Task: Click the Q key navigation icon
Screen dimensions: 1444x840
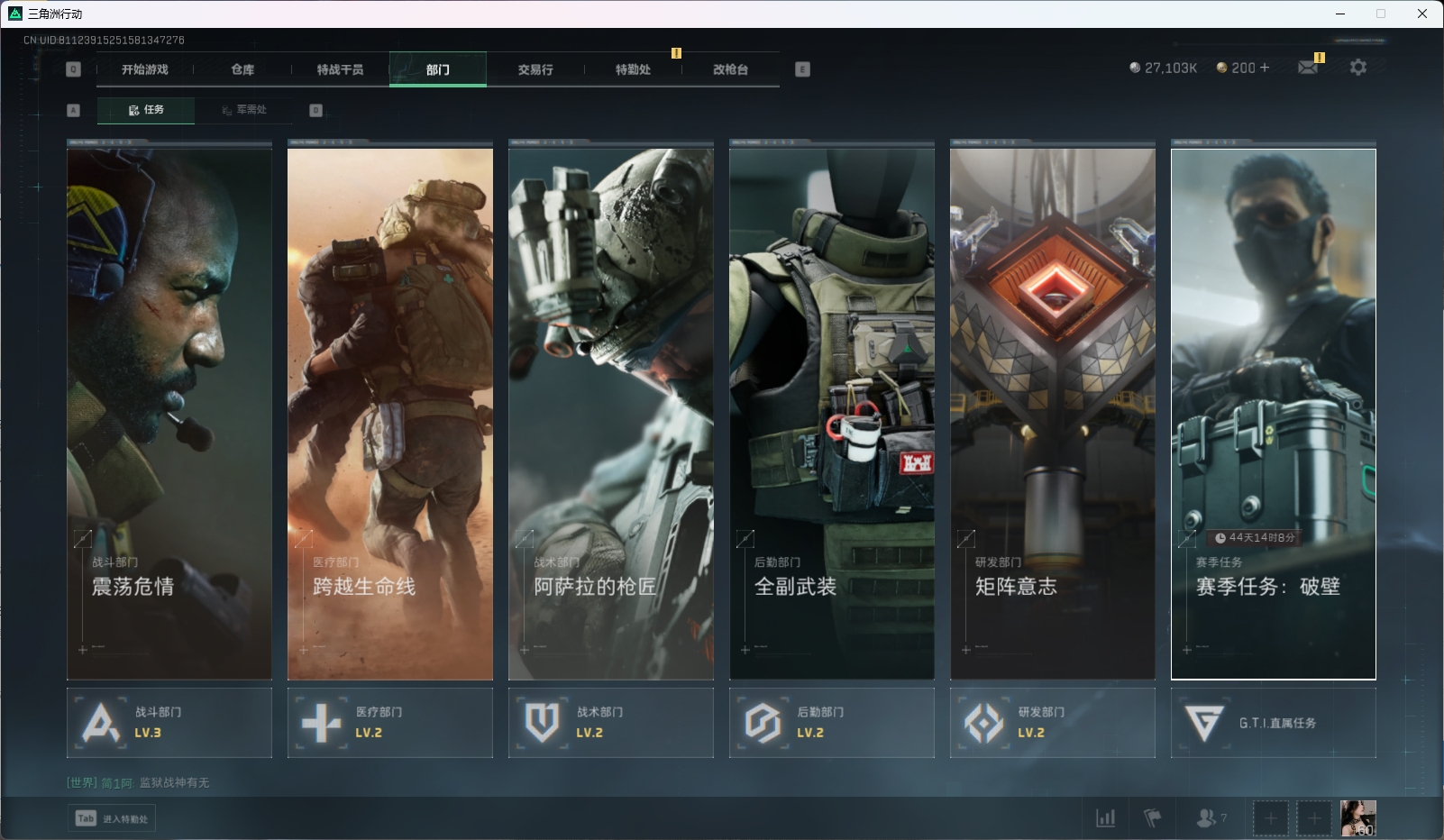Action: [x=74, y=69]
